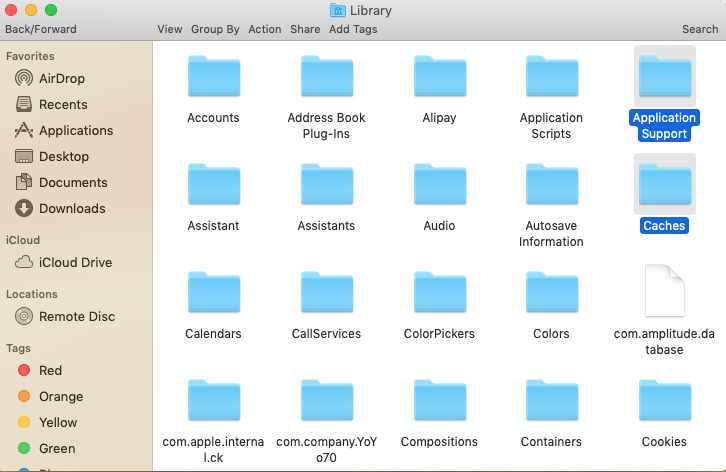Filter by the Red tag
The image size is (726, 472).
pyautogui.click(x=50, y=370)
